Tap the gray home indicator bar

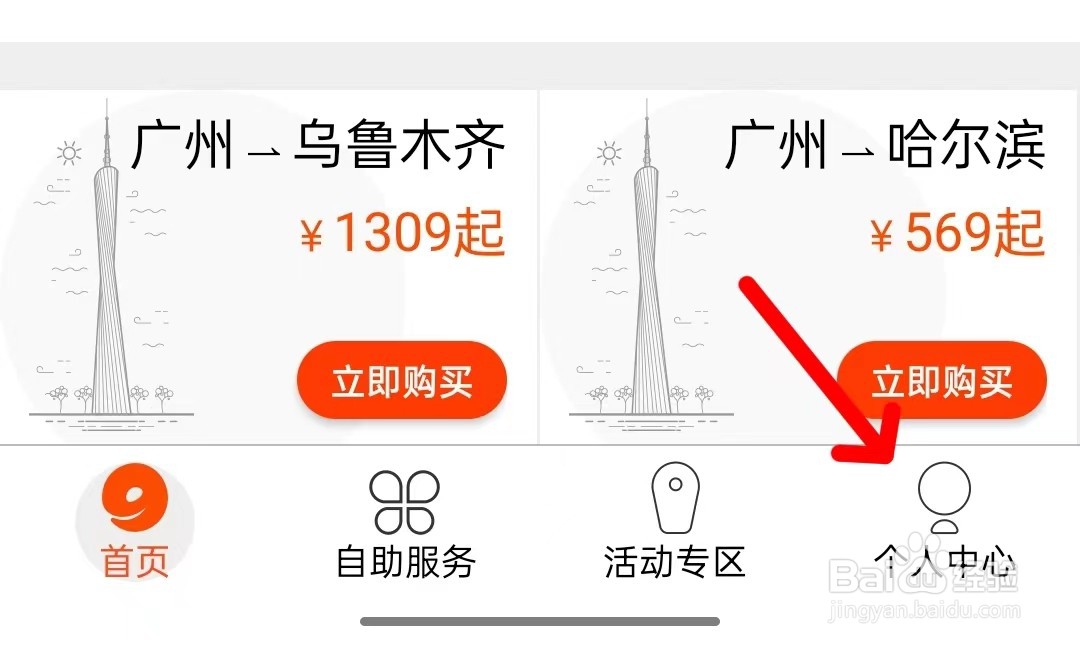point(540,622)
